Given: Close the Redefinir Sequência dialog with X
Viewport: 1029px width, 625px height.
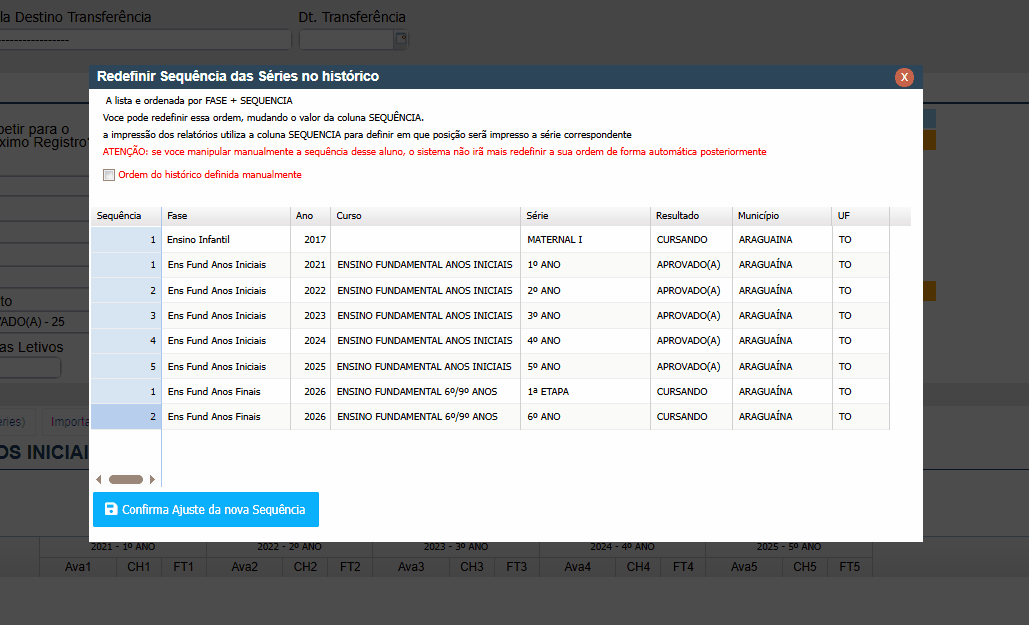Looking at the screenshot, I should (904, 77).
